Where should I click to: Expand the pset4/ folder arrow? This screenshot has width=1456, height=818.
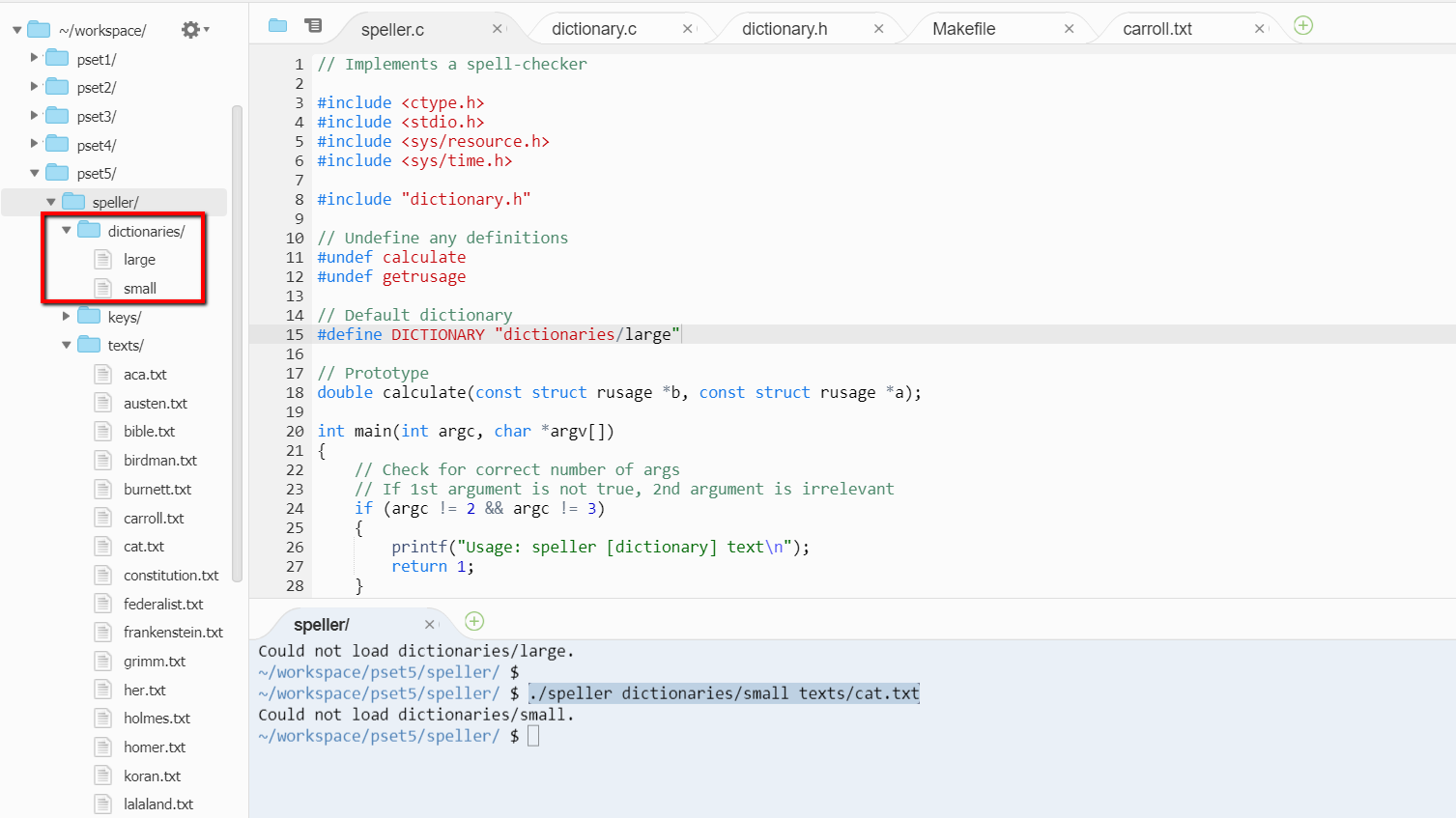[34, 144]
